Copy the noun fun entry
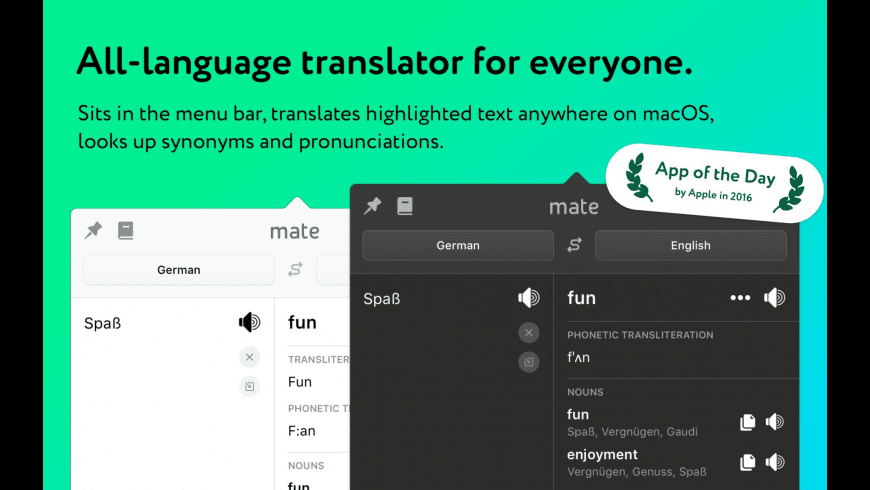This screenshot has height=490, width=870. point(747,422)
